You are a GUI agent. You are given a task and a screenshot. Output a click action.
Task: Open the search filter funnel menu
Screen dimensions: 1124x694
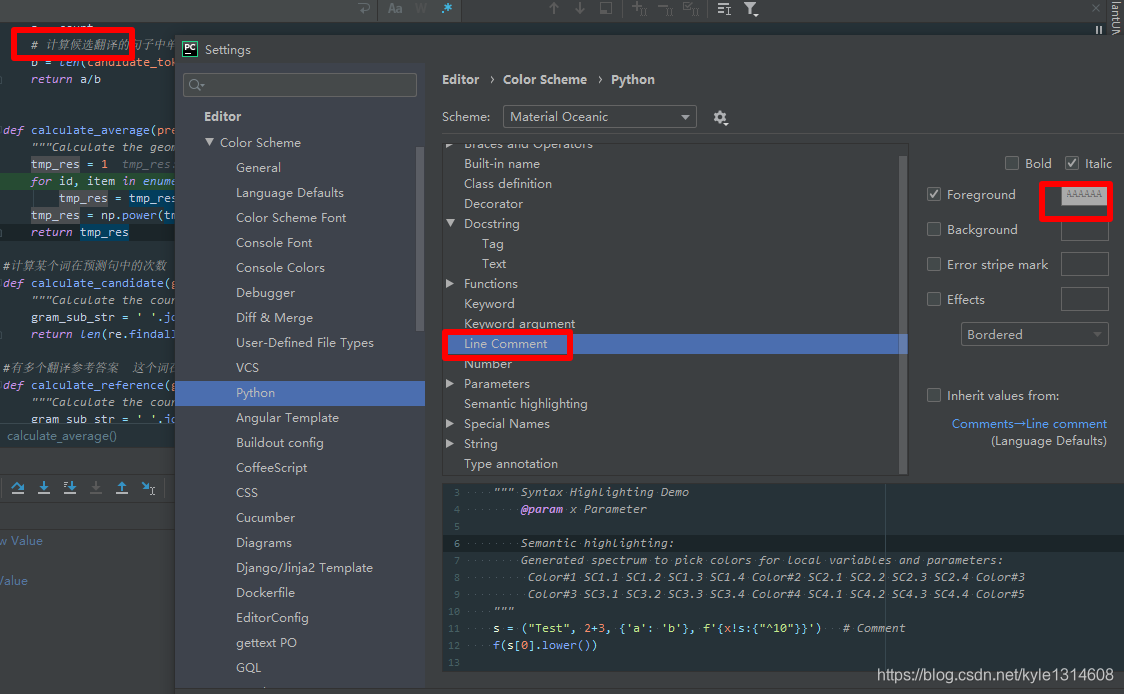point(751,9)
